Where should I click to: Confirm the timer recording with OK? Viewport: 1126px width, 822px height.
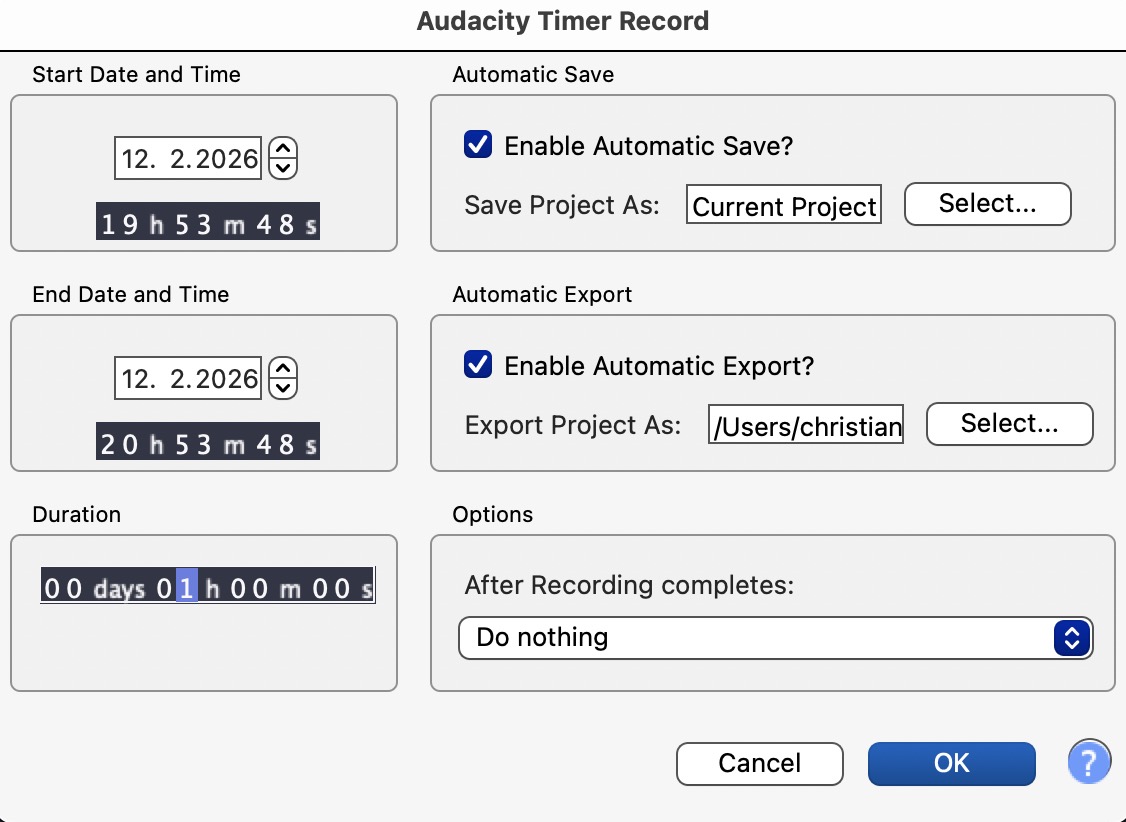(x=951, y=764)
